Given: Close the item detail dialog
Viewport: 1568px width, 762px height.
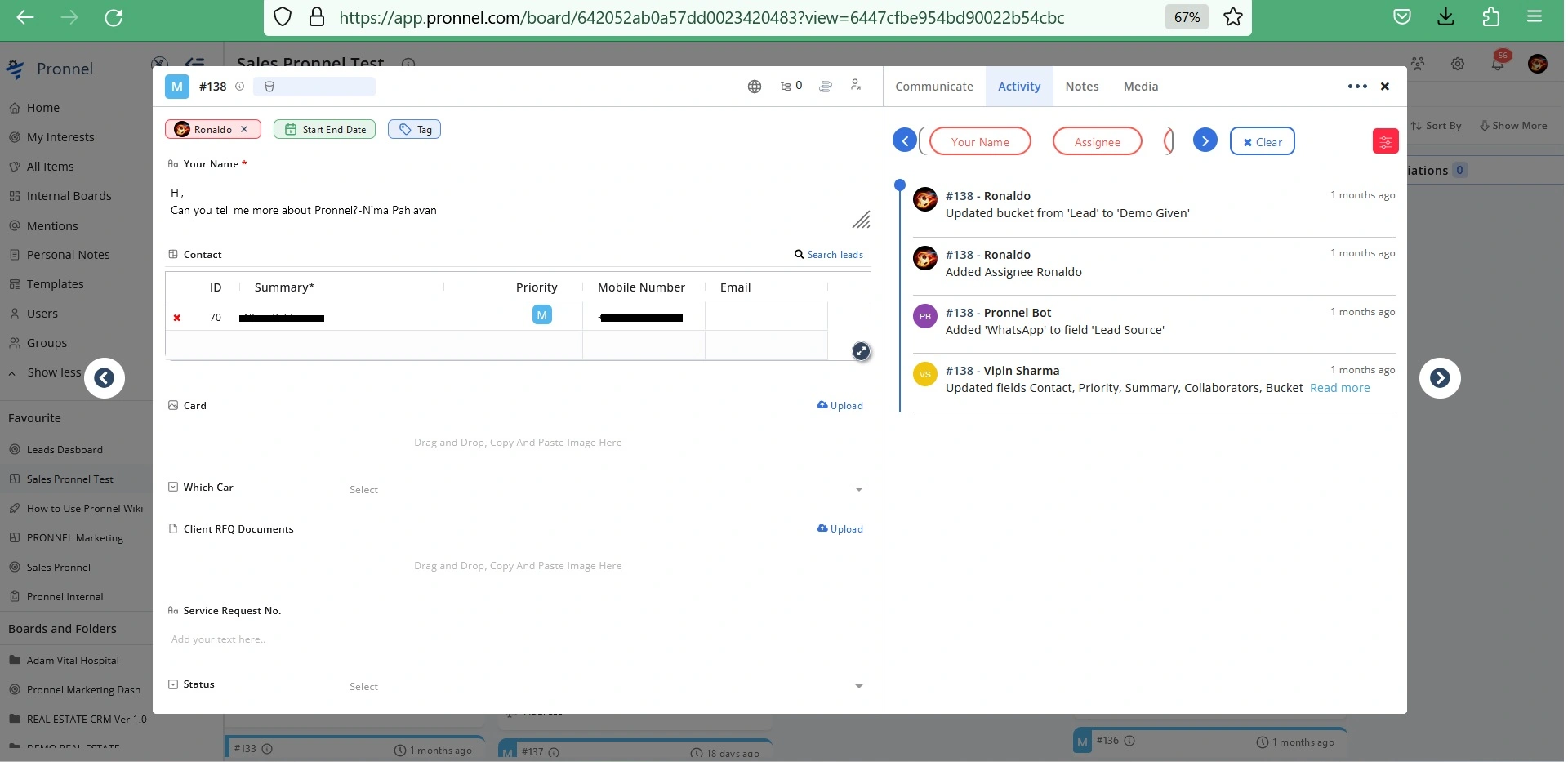Looking at the screenshot, I should pos(1385,87).
